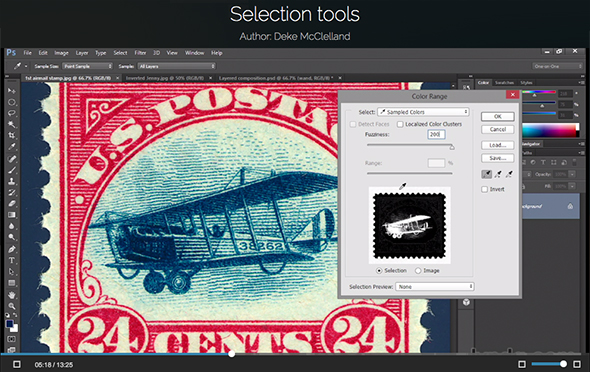Open the Sample All Layers dropdown

point(176,66)
